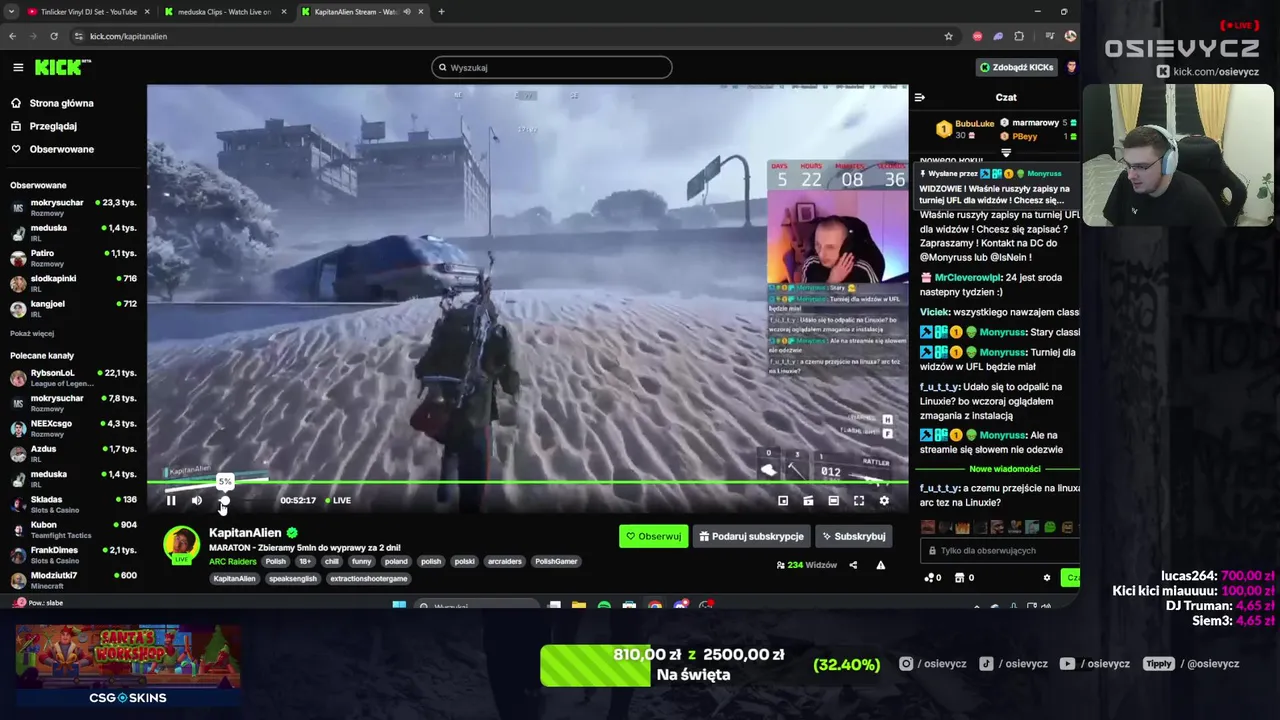Open Patiro in followed channels
Image resolution: width=1280 pixels, height=720 pixels.
74,258
